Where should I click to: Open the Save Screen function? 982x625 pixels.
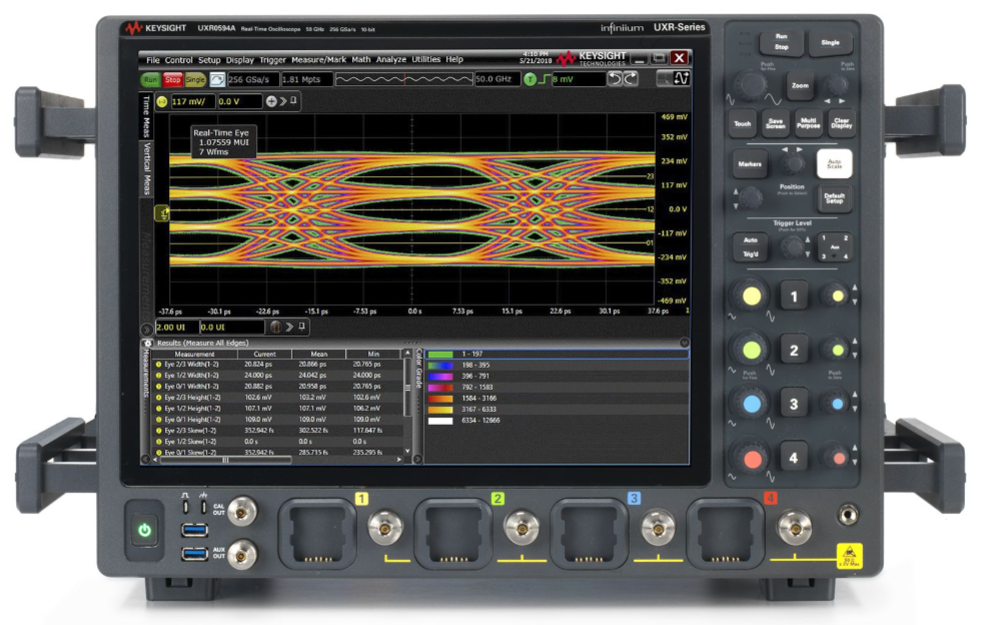point(776,124)
